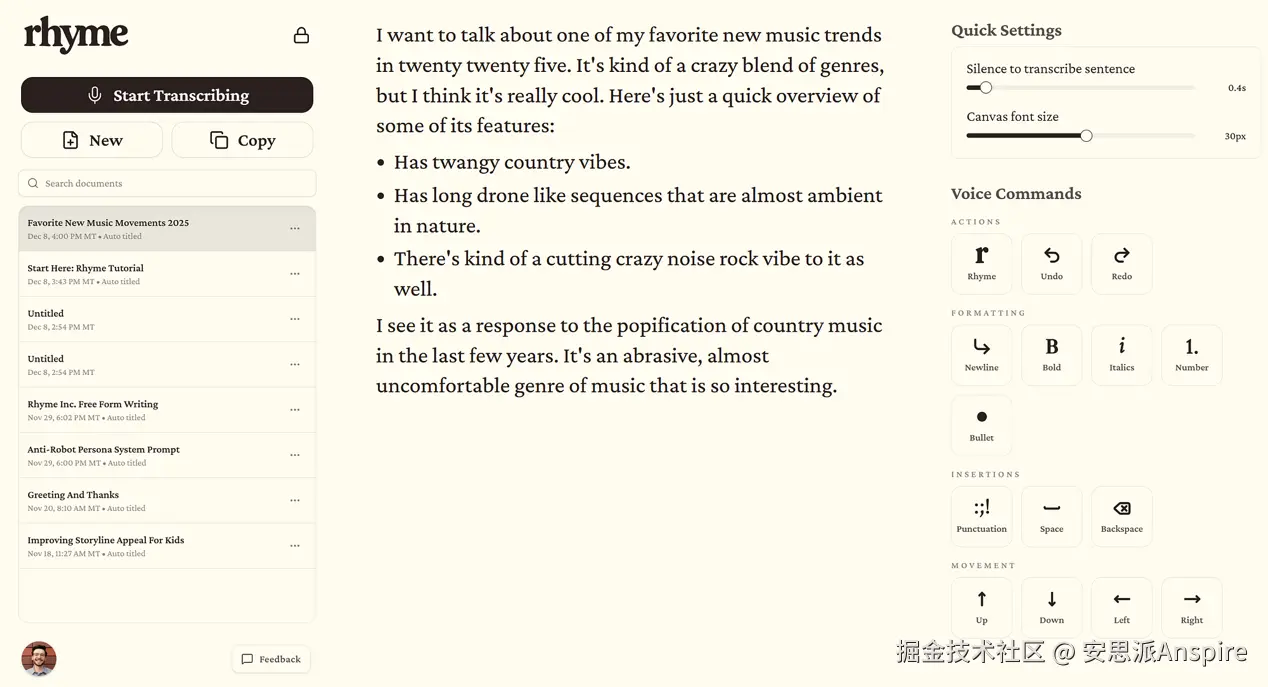
Task: Select the Newline formatting command
Action: [x=981, y=354]
